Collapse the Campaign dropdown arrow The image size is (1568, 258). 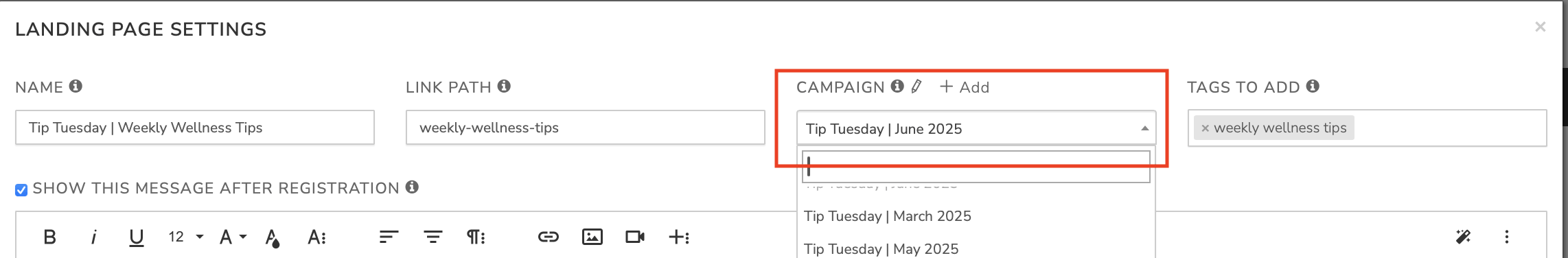(1144, 128)
